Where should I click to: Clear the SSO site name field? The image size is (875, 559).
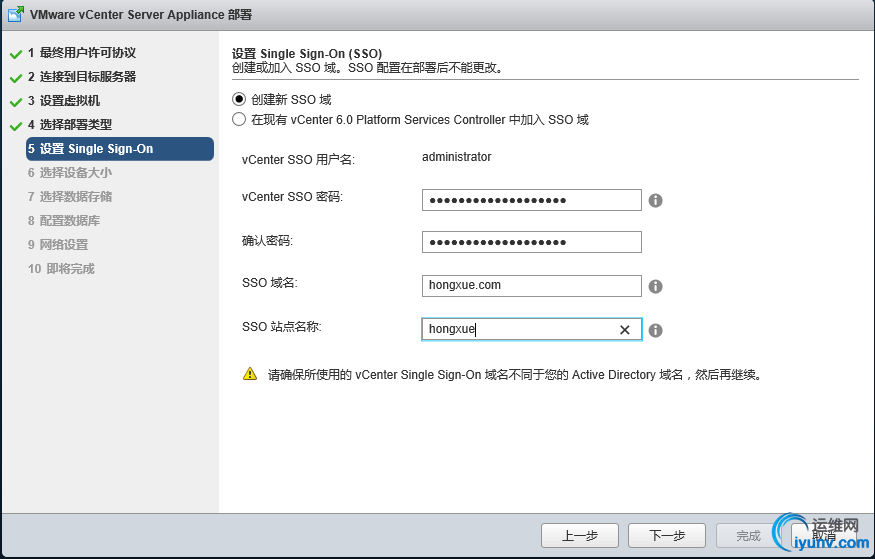tap(625, 330)
